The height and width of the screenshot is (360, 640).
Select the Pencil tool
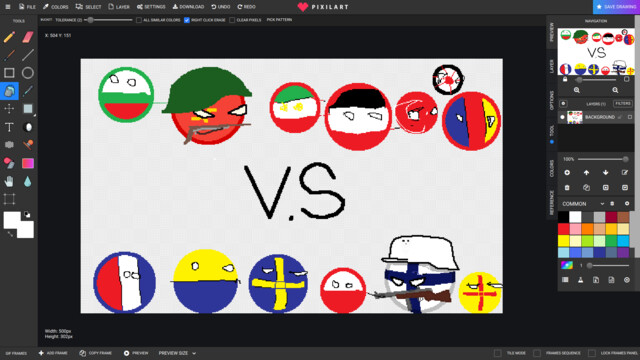(x=9, y=37)
